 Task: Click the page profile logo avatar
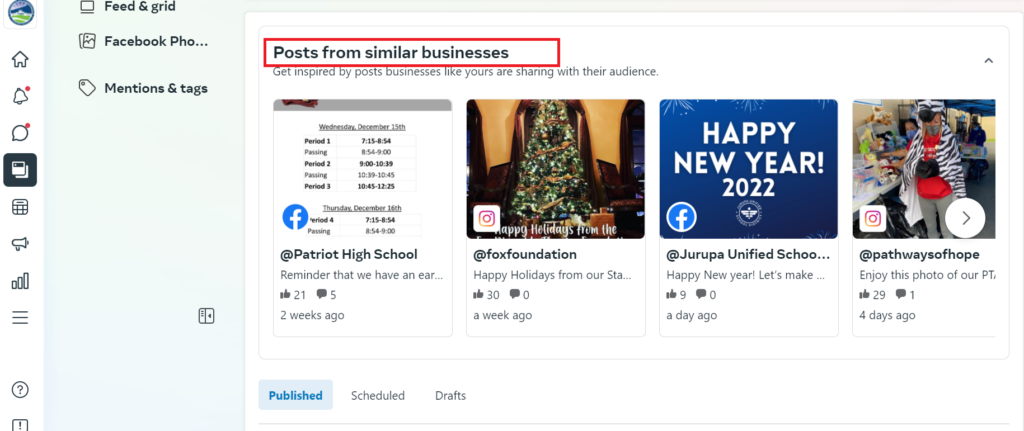[x=21, y=12]
